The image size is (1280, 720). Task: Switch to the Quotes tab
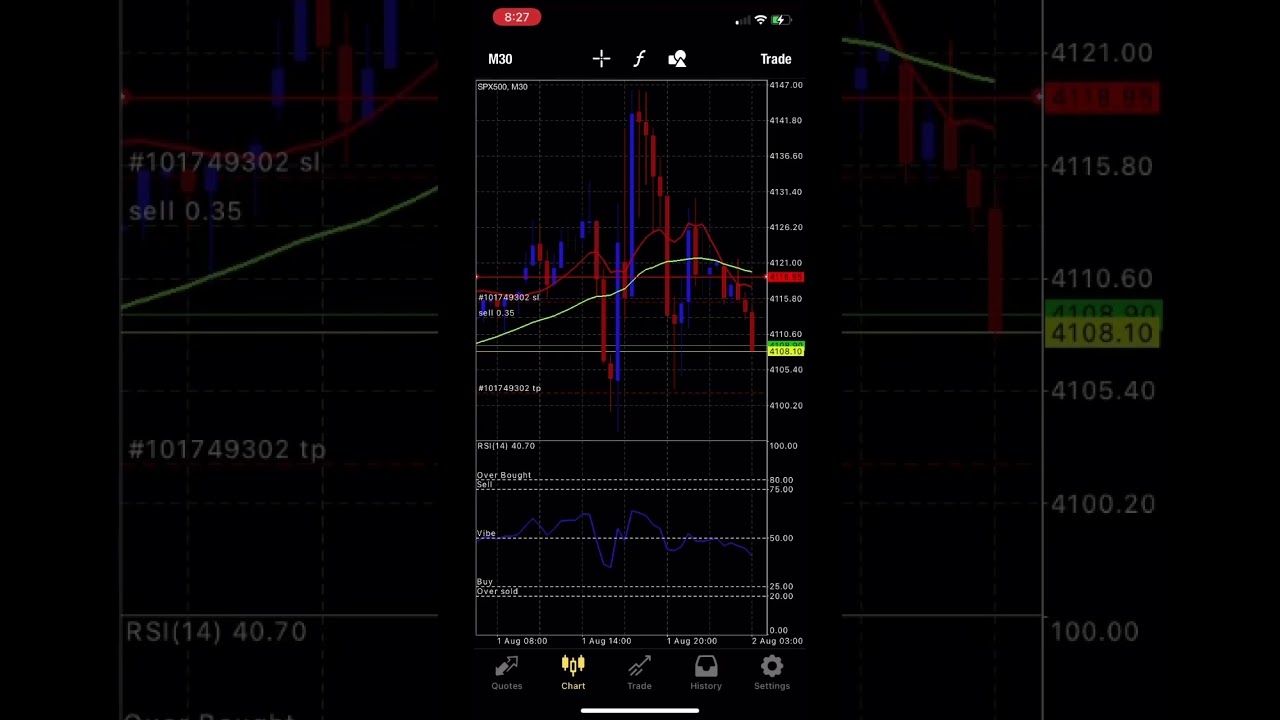pyautogui.click(x=507, y=673)
